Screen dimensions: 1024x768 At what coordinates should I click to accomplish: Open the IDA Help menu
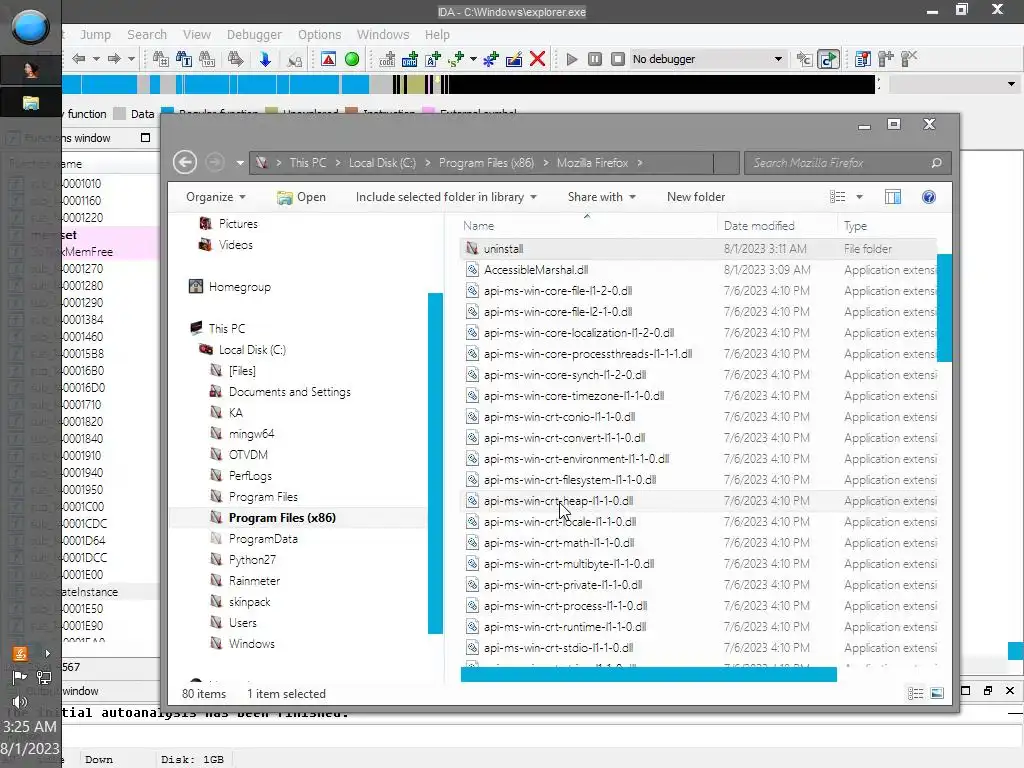click(x=437, y=35)
